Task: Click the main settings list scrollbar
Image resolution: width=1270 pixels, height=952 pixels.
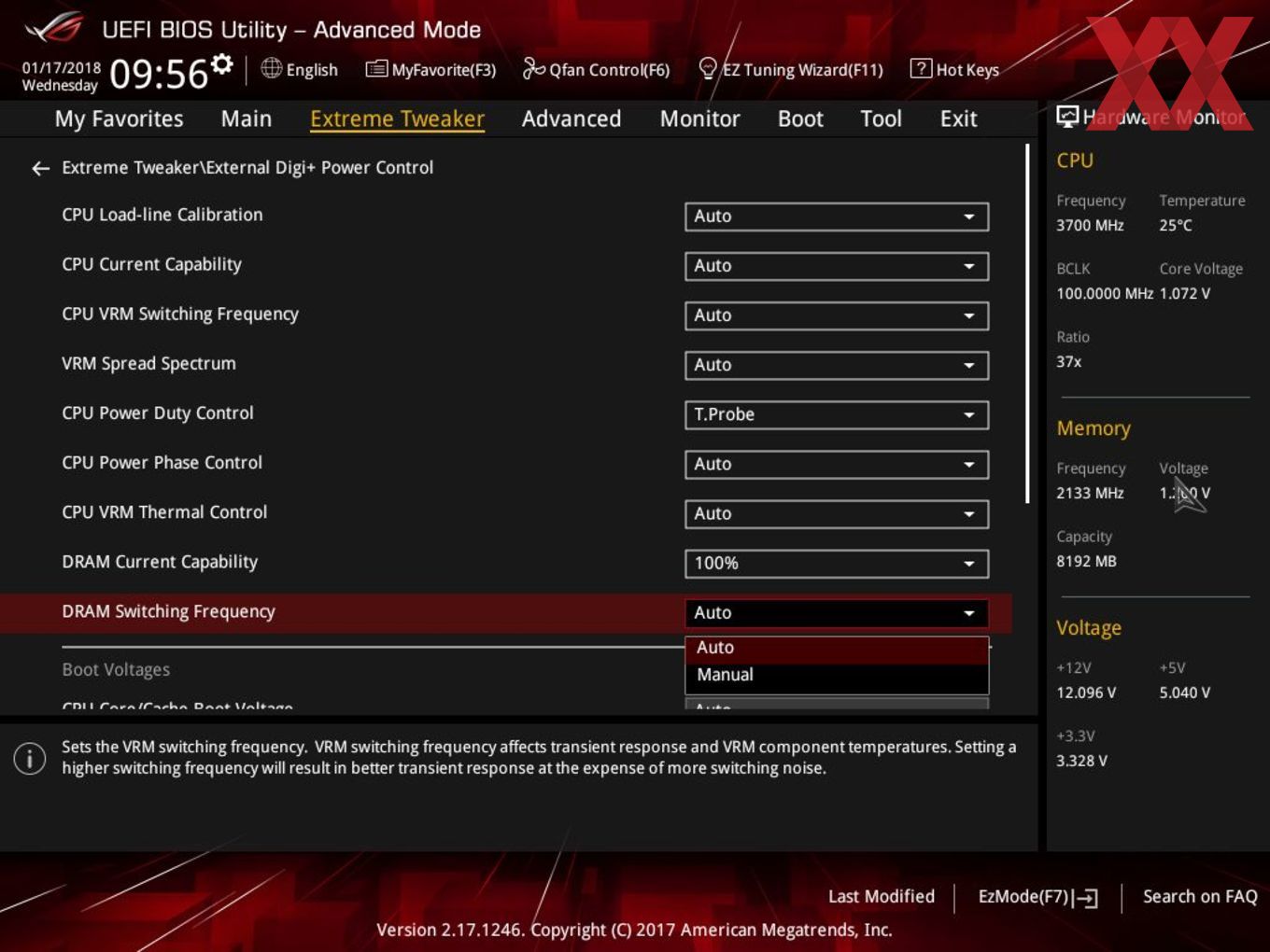Action: [x=1027, y=323]
